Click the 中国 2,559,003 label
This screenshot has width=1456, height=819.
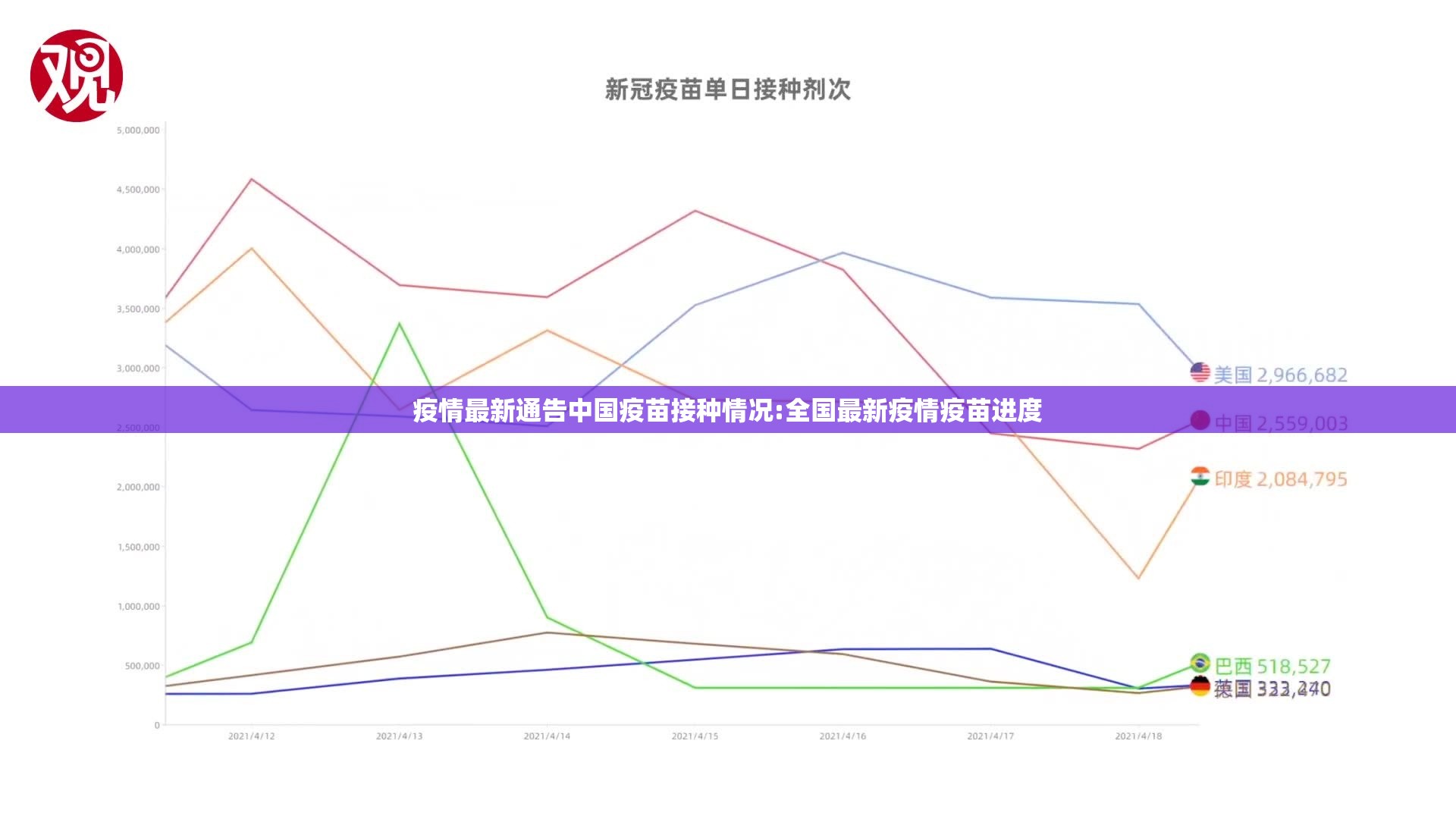click(1280, 423)
